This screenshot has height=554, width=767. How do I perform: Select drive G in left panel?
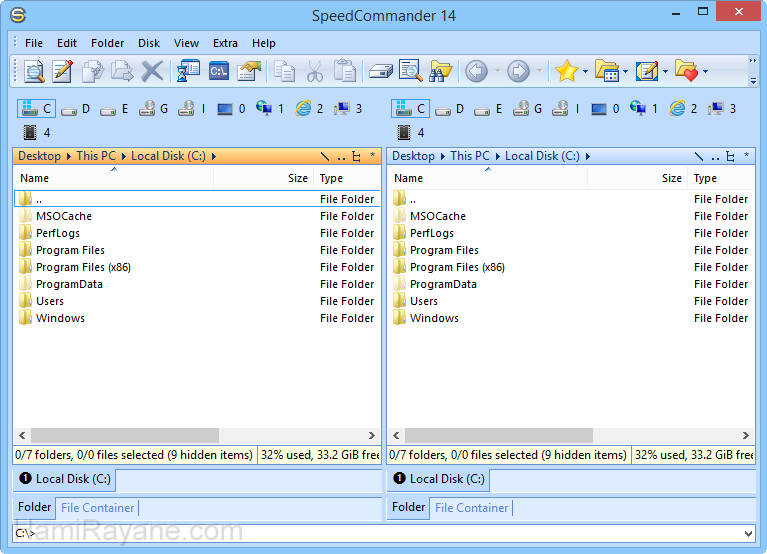pos(154,109)
